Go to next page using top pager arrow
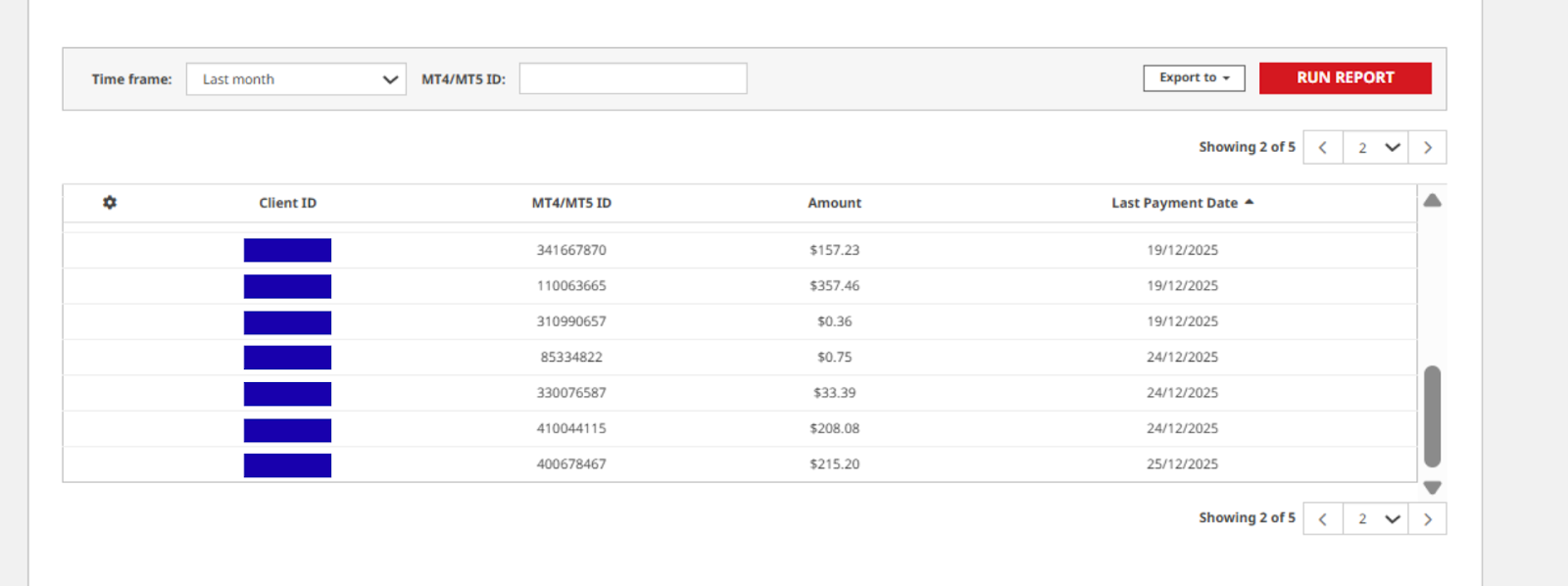This screenshot has height=586, width=1568. pos(1428,147)
